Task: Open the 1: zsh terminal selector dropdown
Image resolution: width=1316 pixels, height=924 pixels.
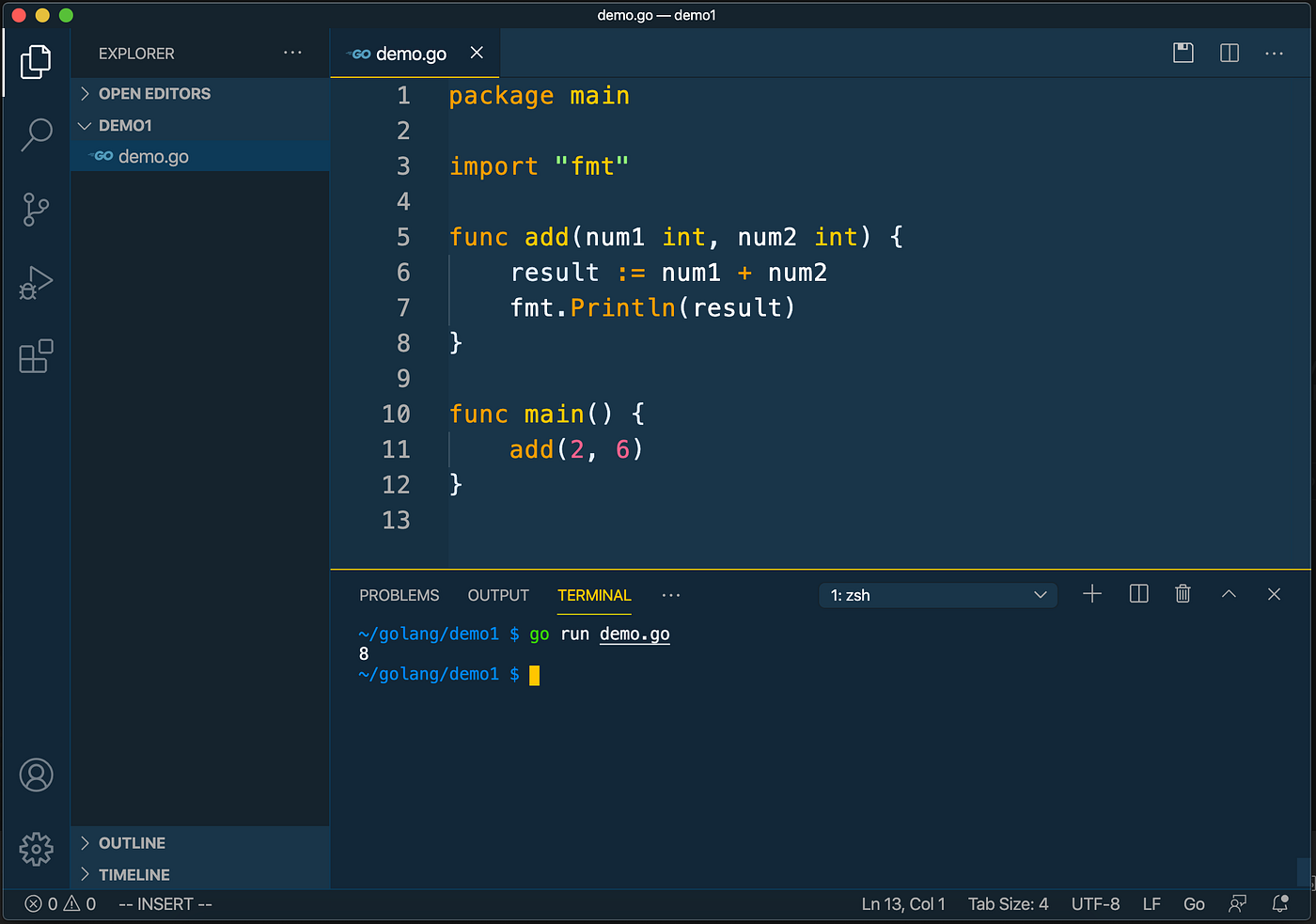Action: [x=938, y=595]
